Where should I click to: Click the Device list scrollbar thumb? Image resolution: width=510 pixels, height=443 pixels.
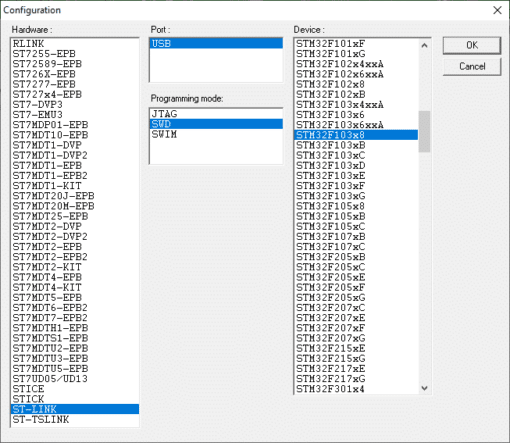[424, 131]
